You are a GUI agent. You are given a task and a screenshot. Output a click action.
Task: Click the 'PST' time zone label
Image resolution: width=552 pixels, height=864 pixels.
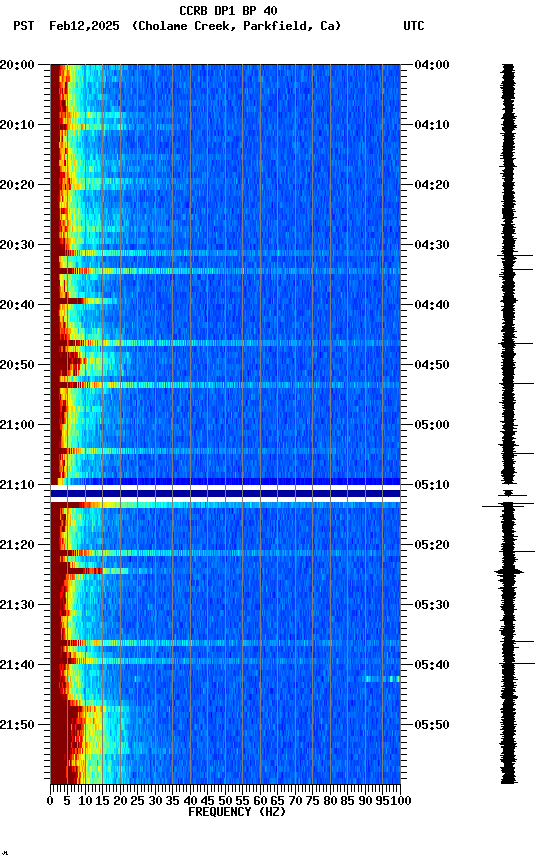point(24,26)
